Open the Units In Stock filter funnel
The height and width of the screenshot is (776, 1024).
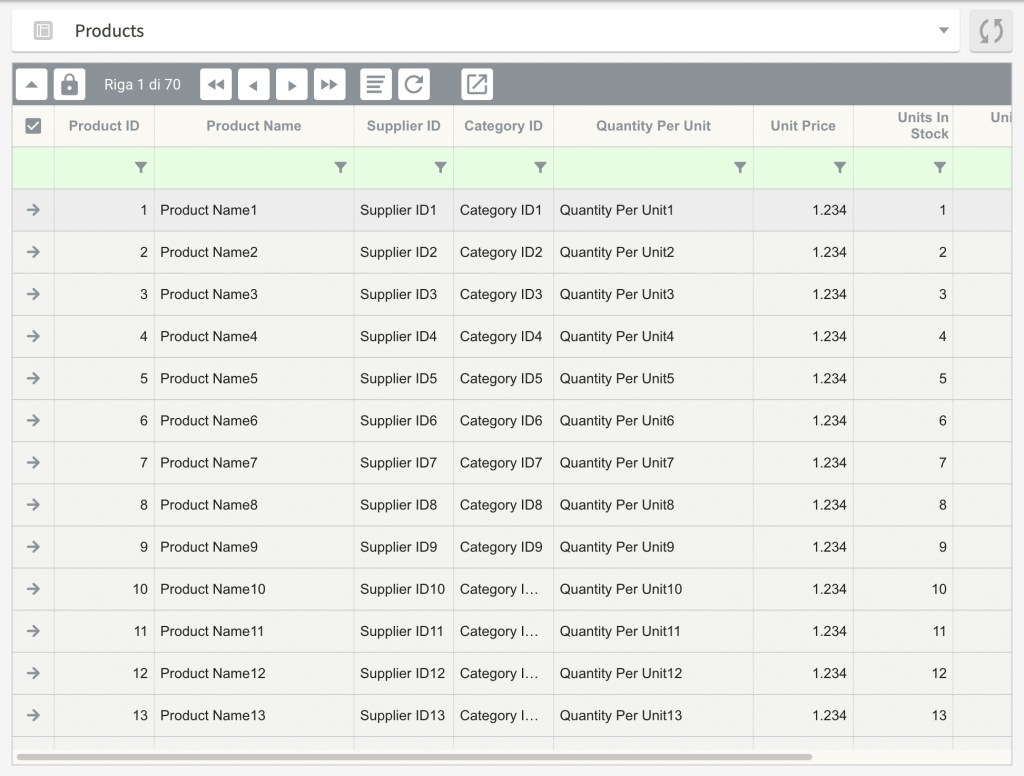(939, 168)
